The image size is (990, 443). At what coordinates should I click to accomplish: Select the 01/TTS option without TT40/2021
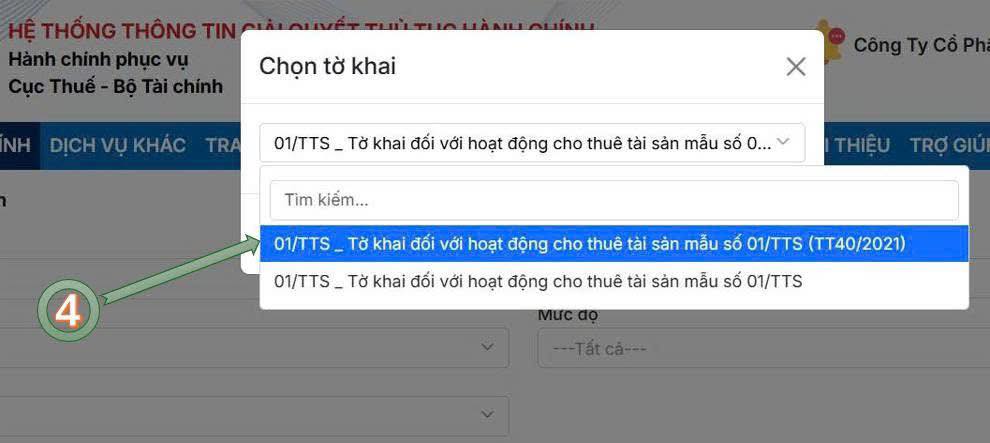[x=614, y=281]
